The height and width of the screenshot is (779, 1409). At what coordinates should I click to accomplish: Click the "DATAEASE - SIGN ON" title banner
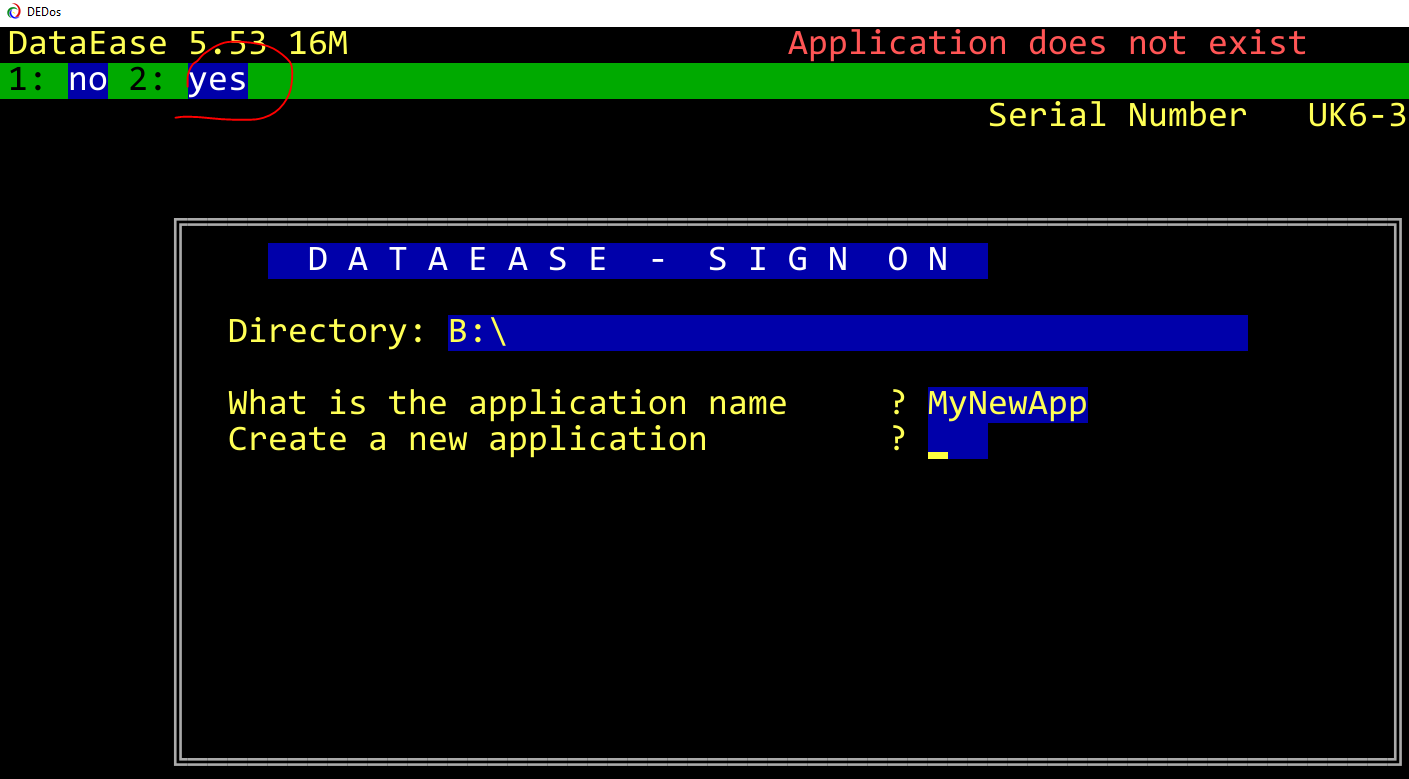[x=627, y=261]
